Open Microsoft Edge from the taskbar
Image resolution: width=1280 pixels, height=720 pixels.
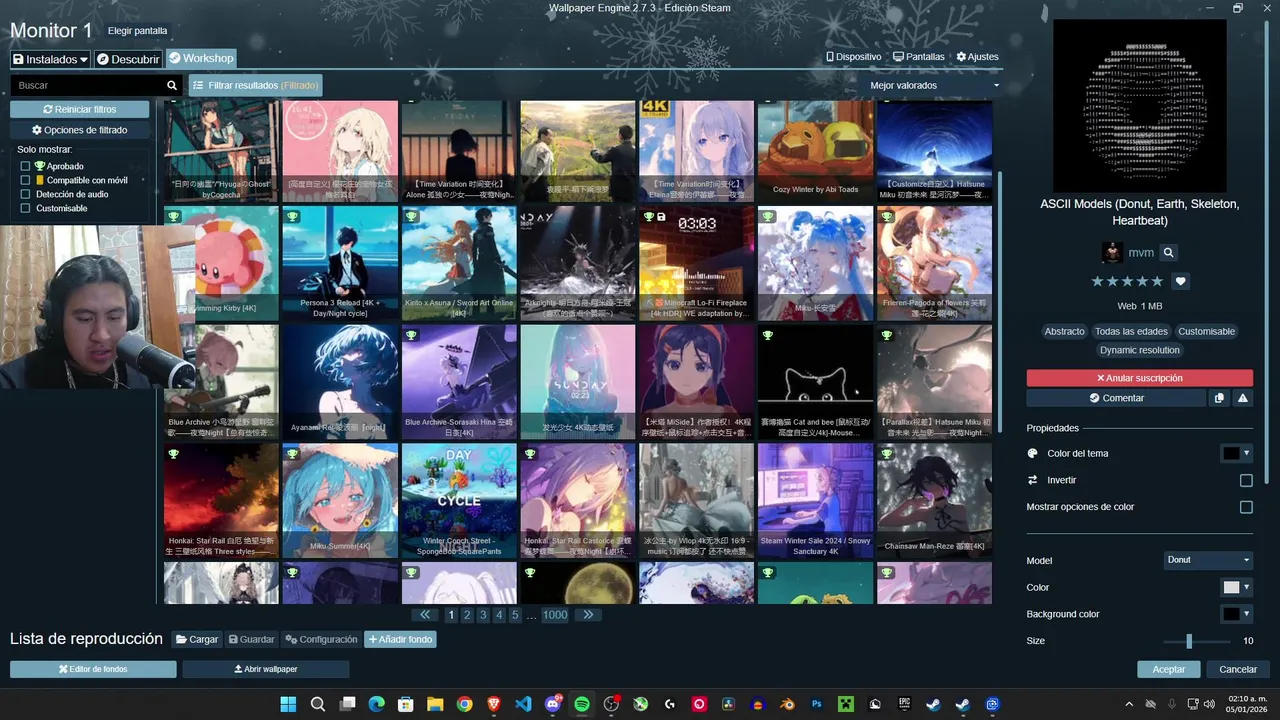click(377, 704)
